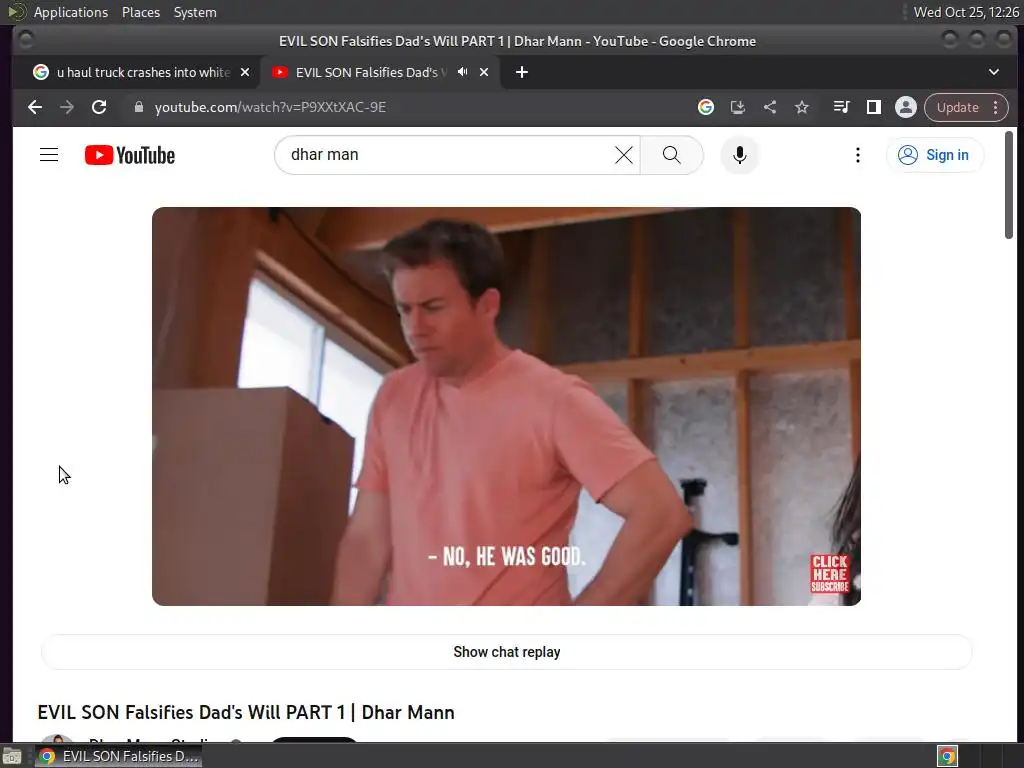Image resolution: width=1024 pixels, height=768 pixels.
Task: Open YouTube settings three-dot menu
Action: point(857,155)
